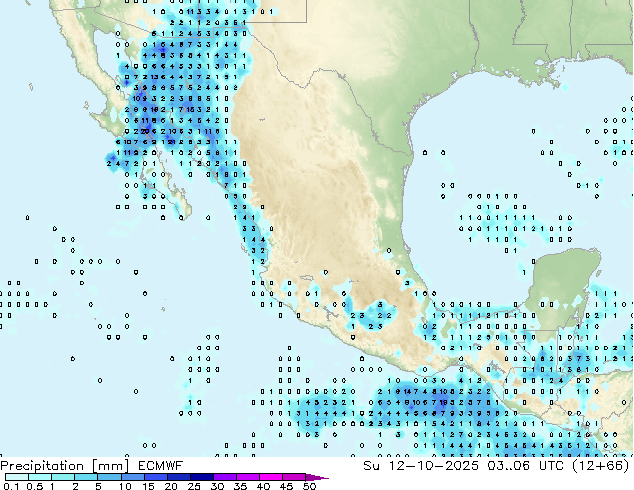Screen dimensions: 634x490
Task: Click the 1–2 mm legend color swatch
Action: tap(63, 477)
